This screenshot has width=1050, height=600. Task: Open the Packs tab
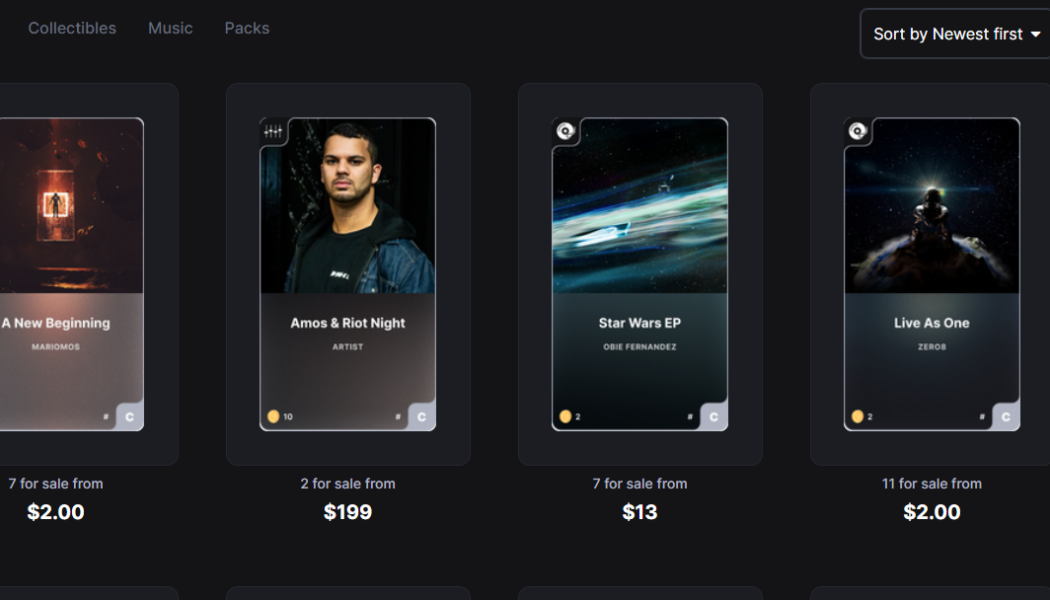247,28
